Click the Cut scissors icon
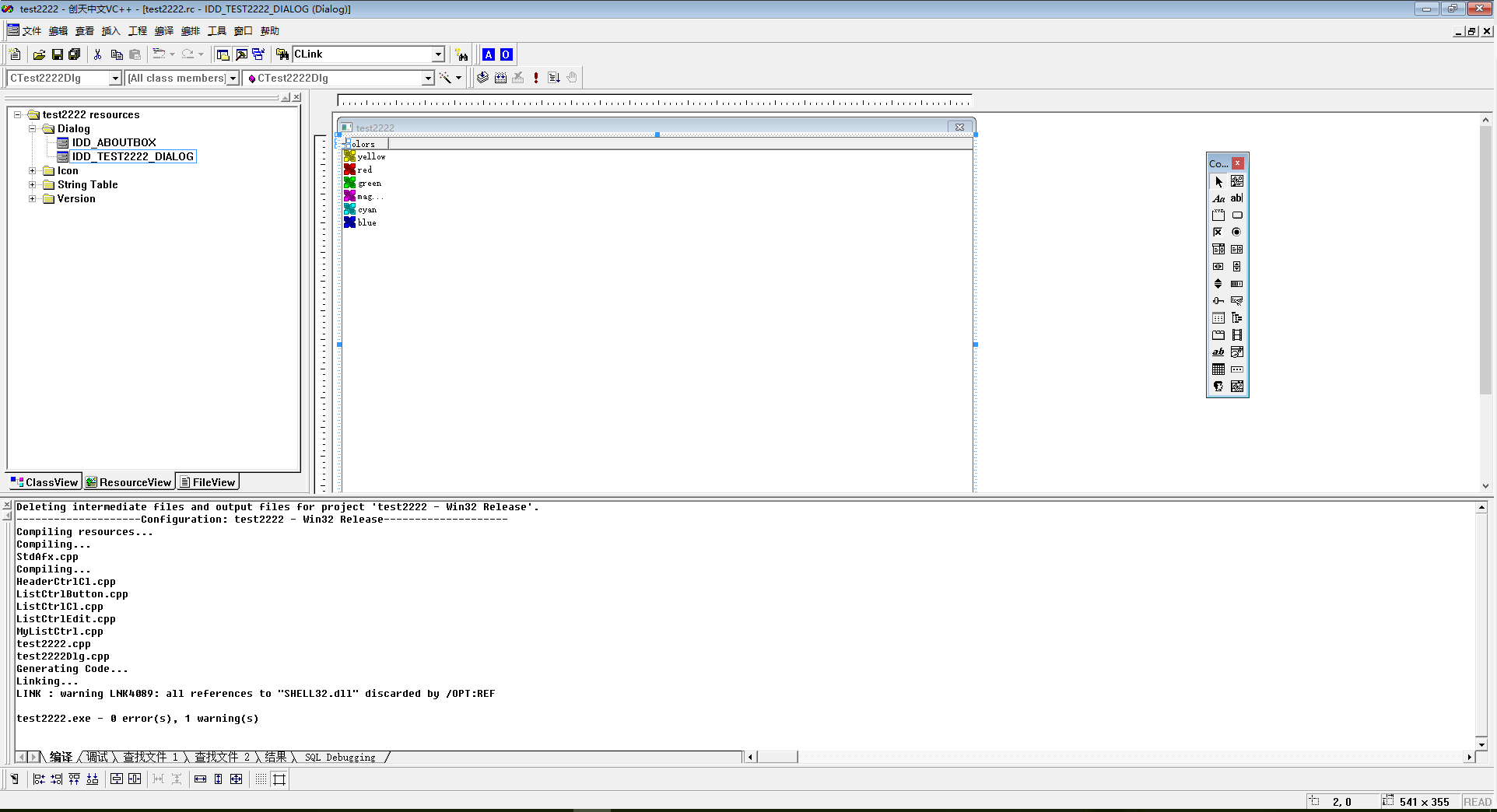The width and height of the screenshot is (1497, 812). (x=98, y=54)
